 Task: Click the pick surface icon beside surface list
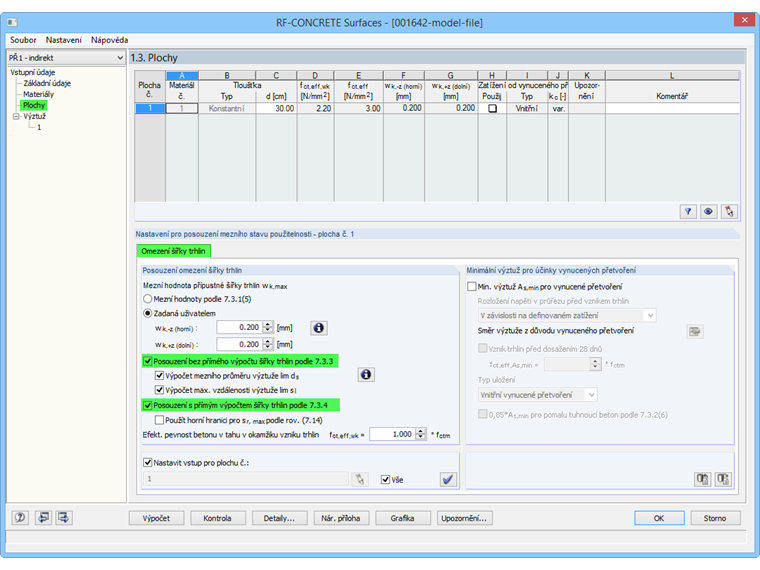pos(360,479)
